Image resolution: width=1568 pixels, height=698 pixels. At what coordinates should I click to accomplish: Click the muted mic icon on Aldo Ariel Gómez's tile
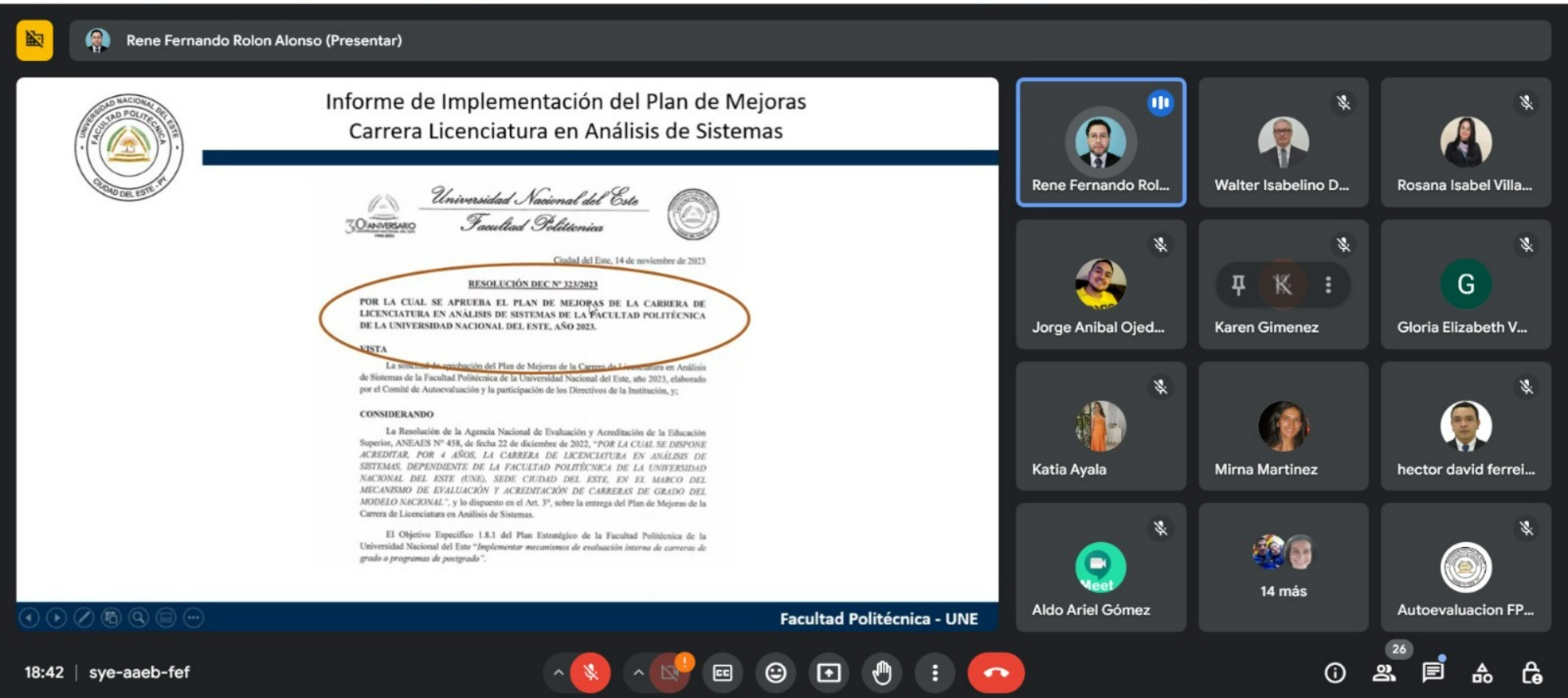[x=1160, y=528]
